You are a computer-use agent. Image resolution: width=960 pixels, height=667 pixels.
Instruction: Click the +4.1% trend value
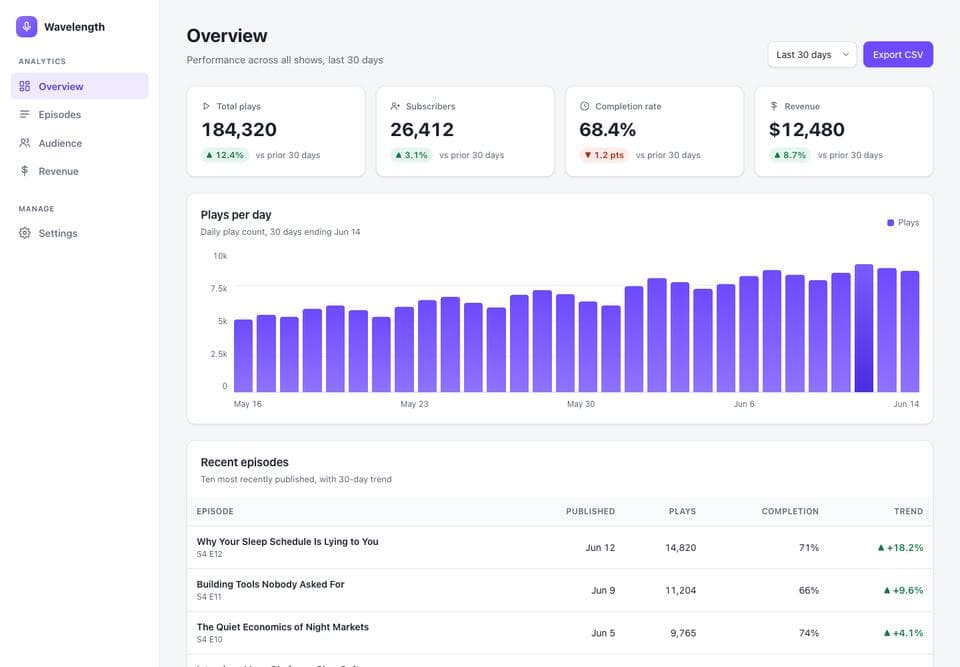coord(903,633)
